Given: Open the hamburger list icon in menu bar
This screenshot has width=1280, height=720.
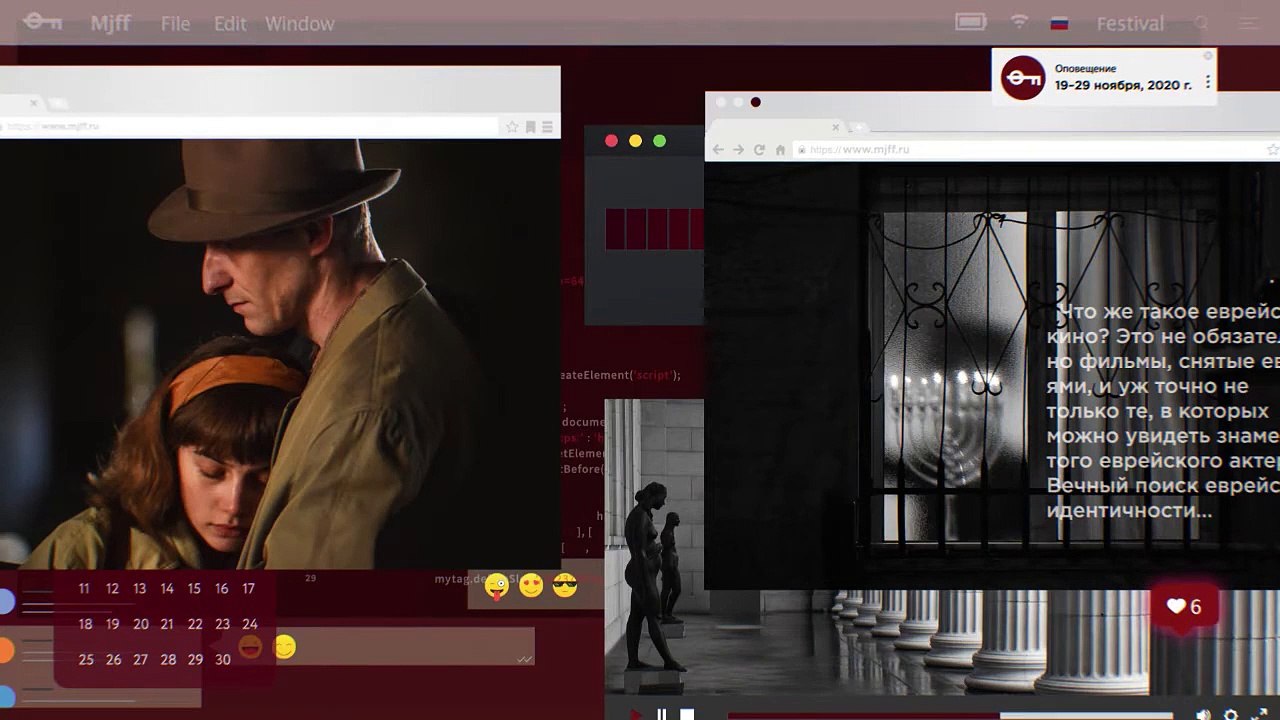Looking at the screenshot, I should (x=1249, y=23).
